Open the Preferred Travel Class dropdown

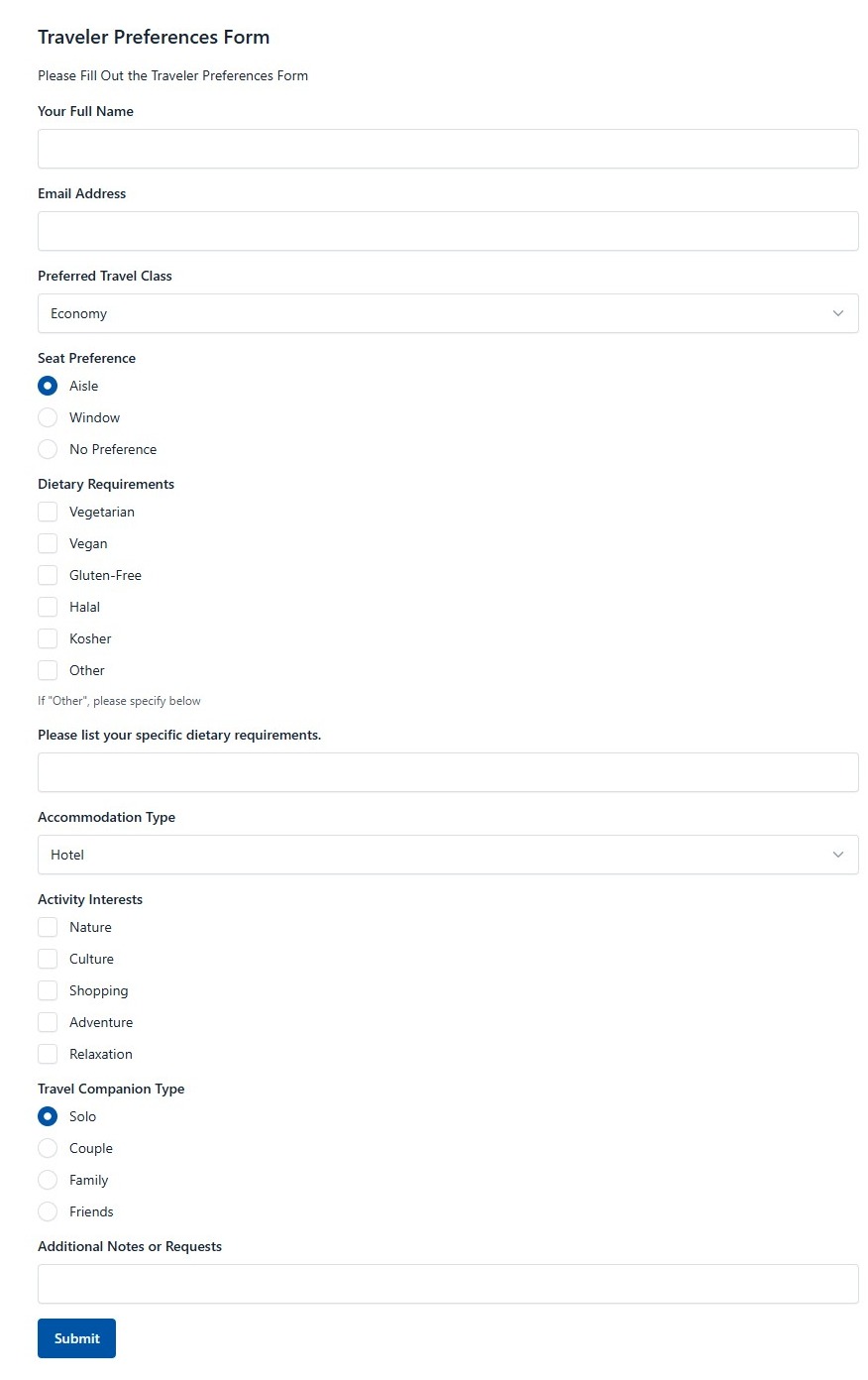pos(448,313)
